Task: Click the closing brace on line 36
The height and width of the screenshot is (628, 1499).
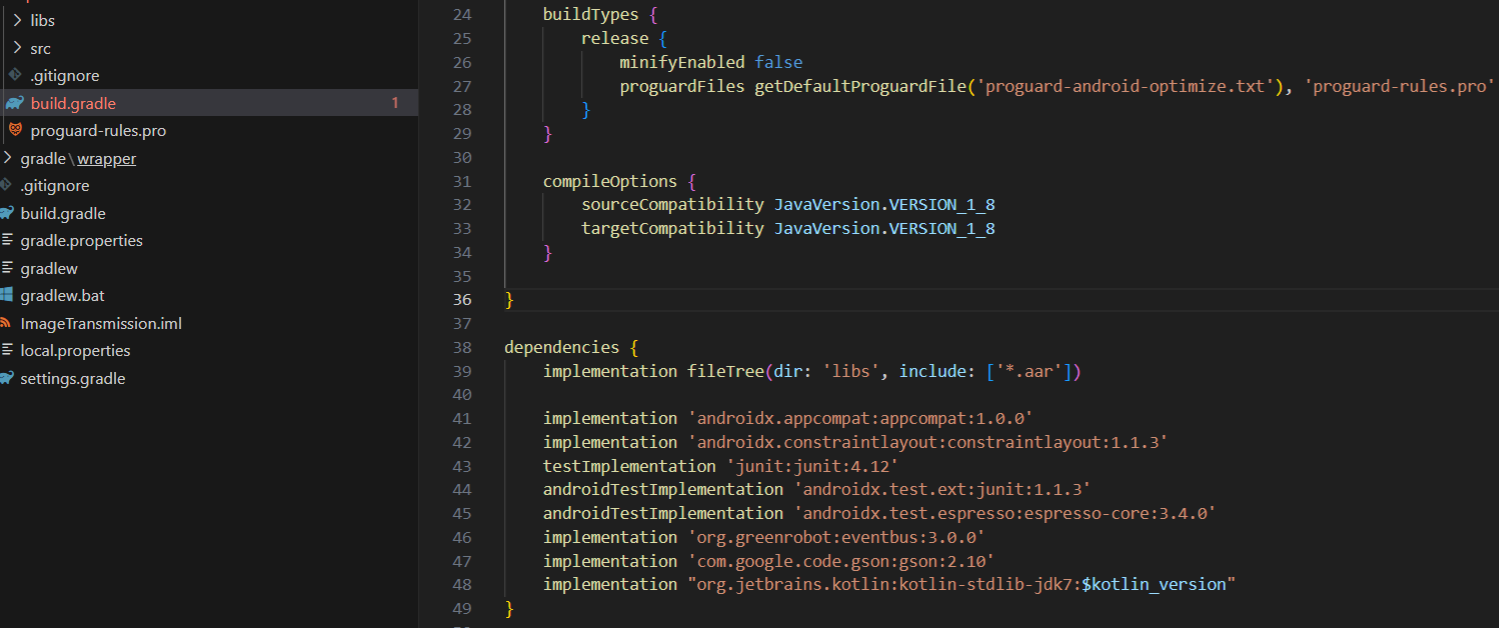Action: [x=509, y=300]
